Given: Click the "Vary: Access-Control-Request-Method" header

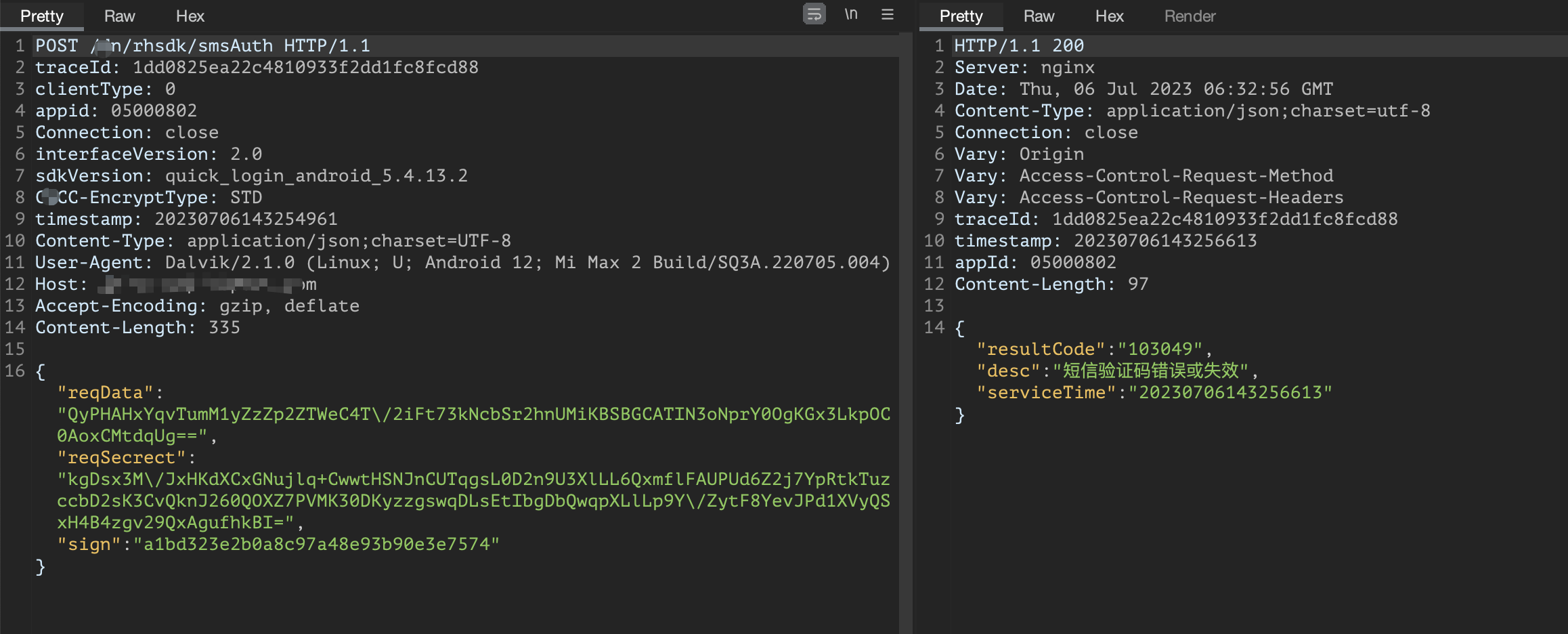Looking at the screenshot, I should pyautogui.click(x=1144, y=176).
